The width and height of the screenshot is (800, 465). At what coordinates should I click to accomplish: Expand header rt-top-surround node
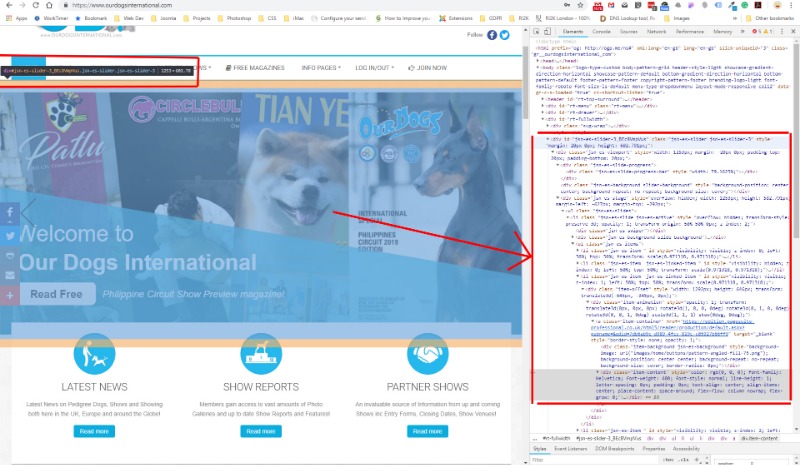click(542, 99)
